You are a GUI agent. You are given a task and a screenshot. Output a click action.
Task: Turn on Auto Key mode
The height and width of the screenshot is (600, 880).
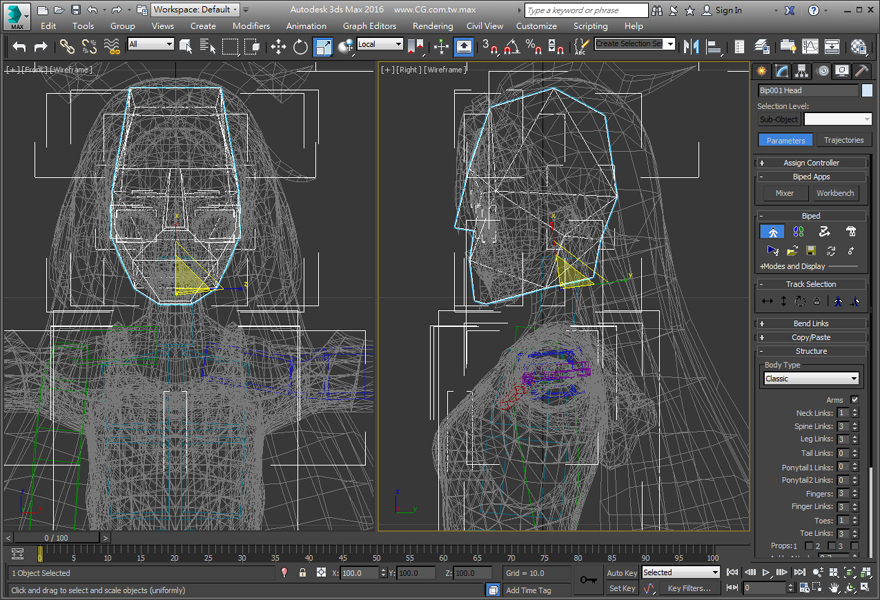point(622,573)
